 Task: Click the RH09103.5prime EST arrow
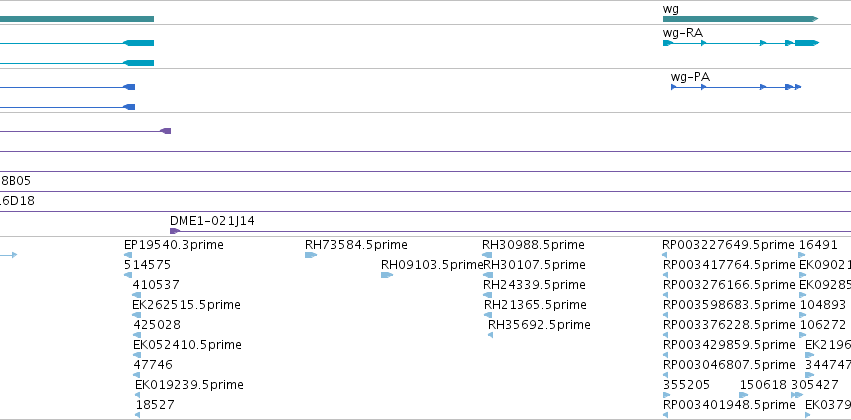(387, 275)
